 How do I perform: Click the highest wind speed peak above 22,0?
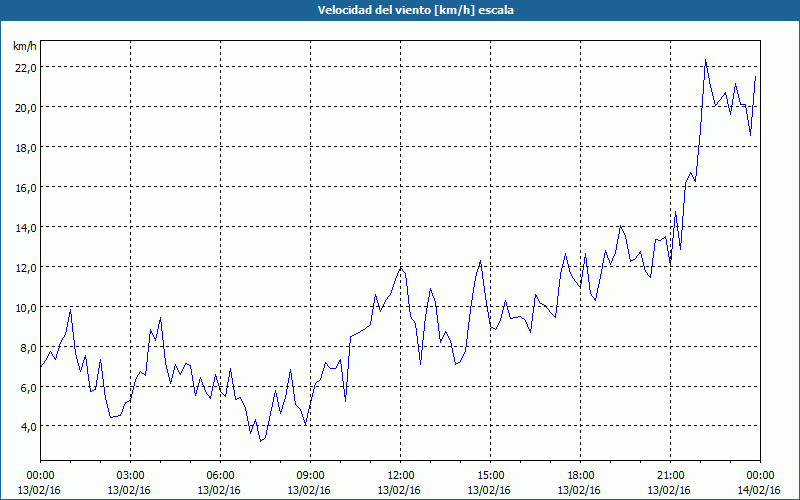(705, 60)
